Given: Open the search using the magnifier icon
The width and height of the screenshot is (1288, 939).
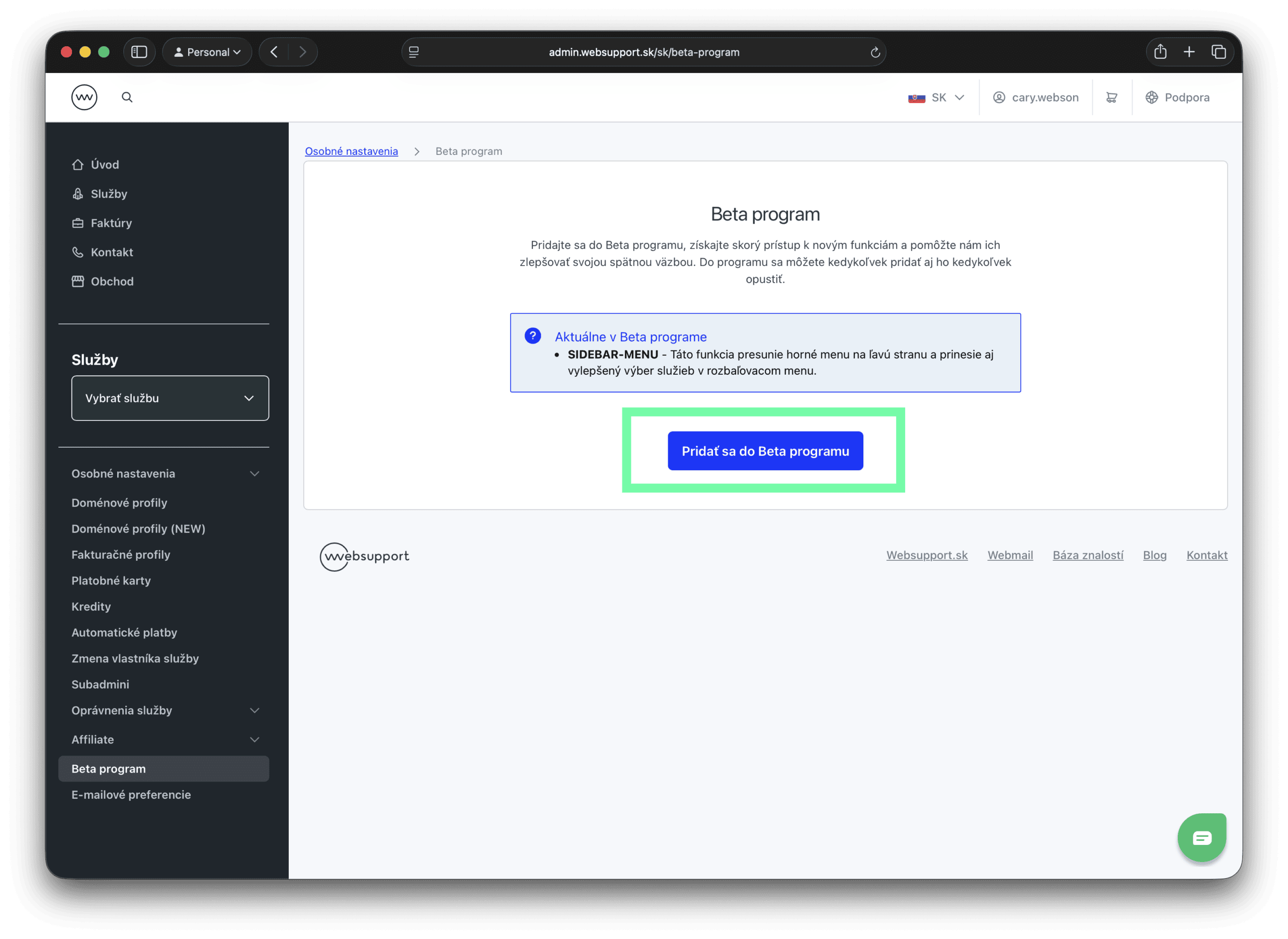Looking at the screenshot, I should coord(127,97).
